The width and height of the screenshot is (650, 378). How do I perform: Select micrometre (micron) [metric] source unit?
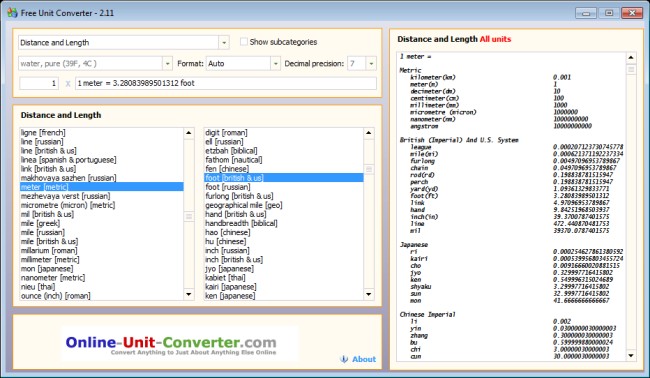click(x=102, y=205)
